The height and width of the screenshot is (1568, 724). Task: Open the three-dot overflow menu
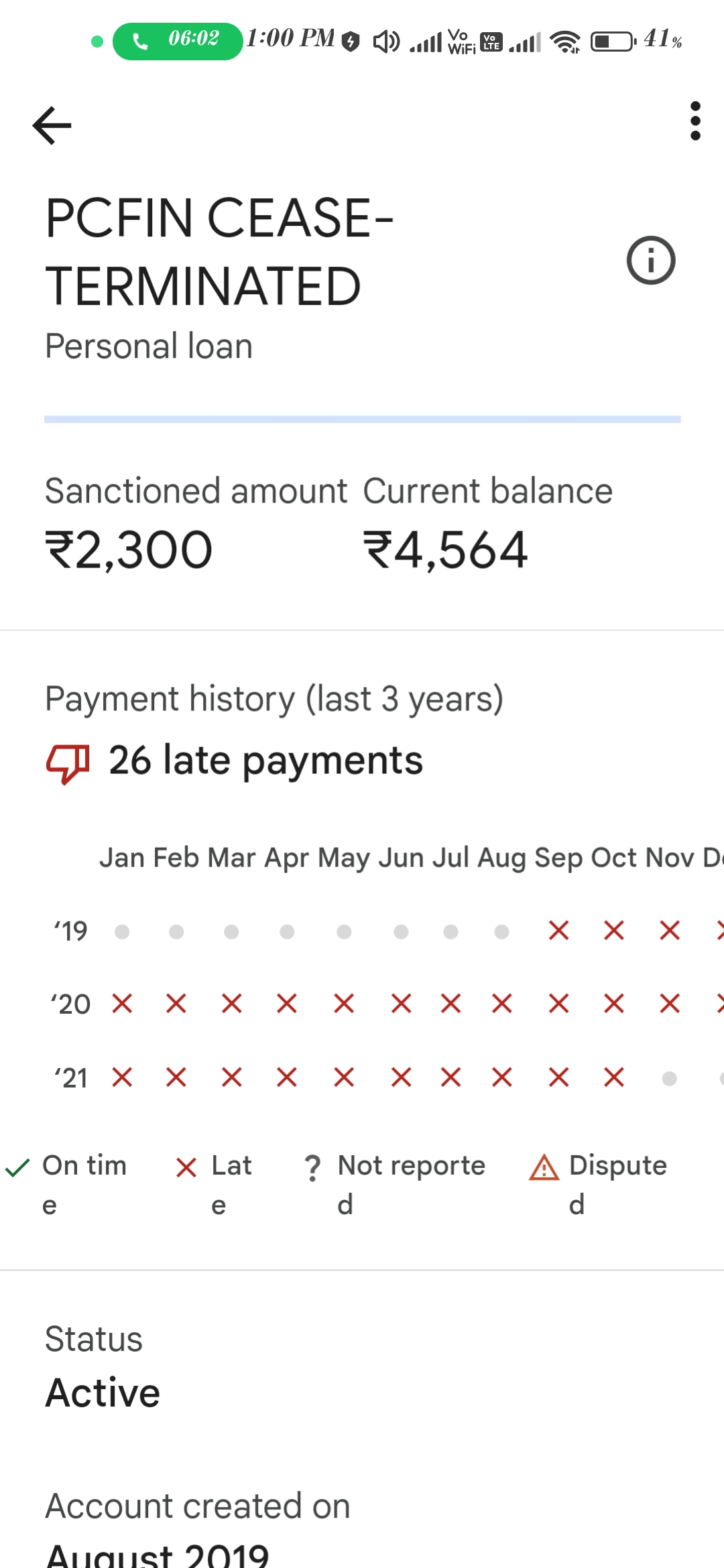(695, 121)
